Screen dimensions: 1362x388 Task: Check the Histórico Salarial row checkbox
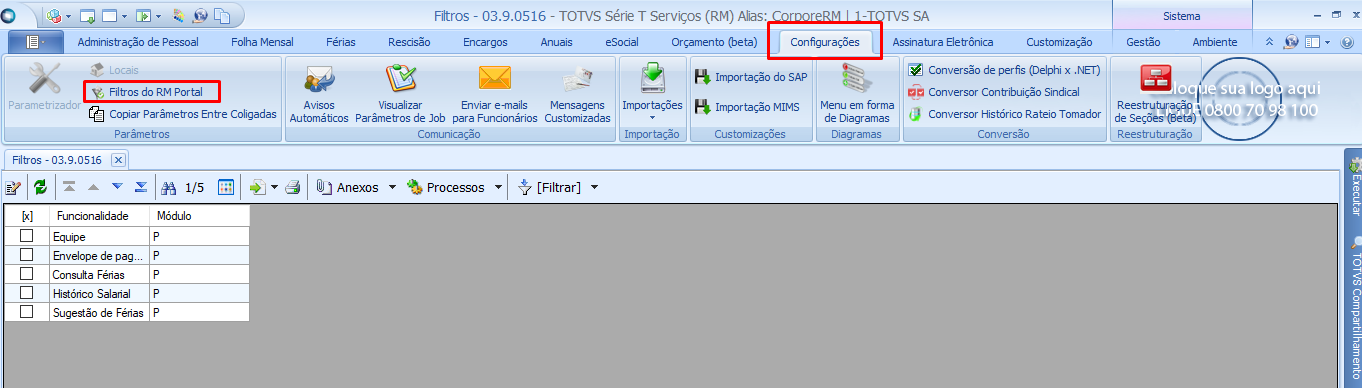pos(27,293)
